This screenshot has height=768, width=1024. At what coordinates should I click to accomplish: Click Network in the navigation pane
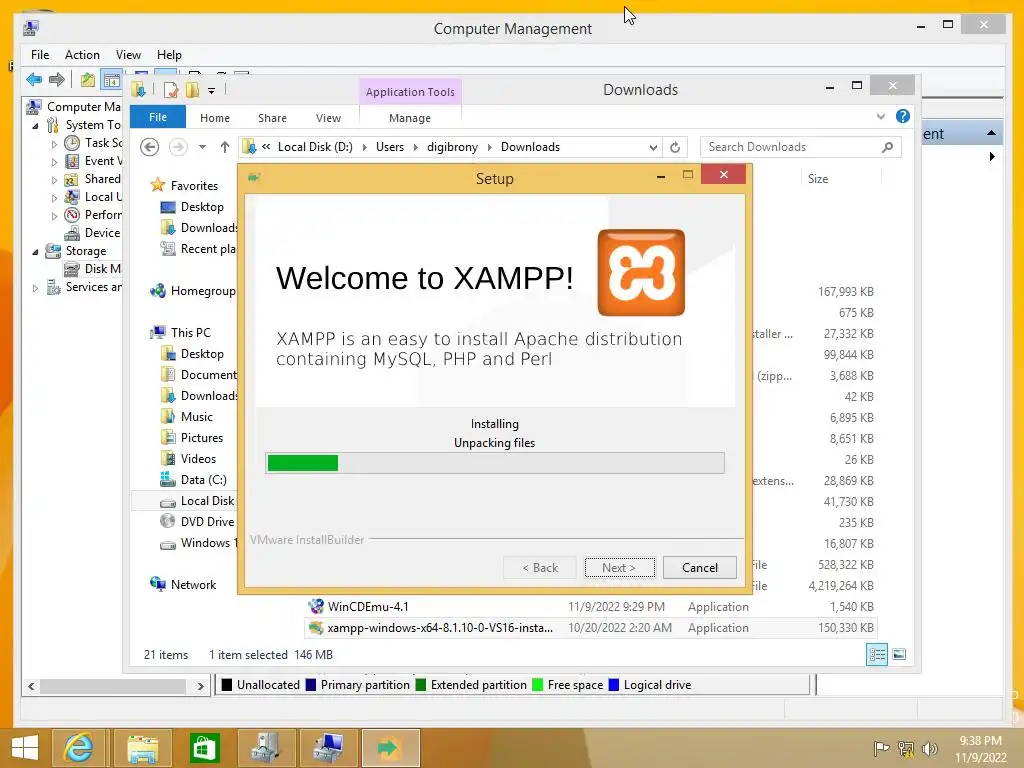pyautogui.click(x=183, y=584)
